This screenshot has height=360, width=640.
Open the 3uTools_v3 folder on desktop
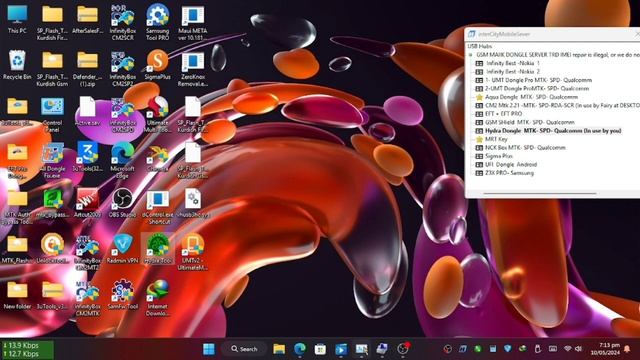coord(52,294)
